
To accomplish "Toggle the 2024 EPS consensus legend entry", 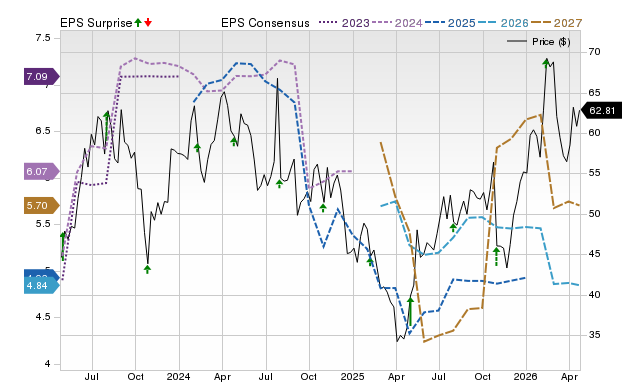I will pos(397,23).
